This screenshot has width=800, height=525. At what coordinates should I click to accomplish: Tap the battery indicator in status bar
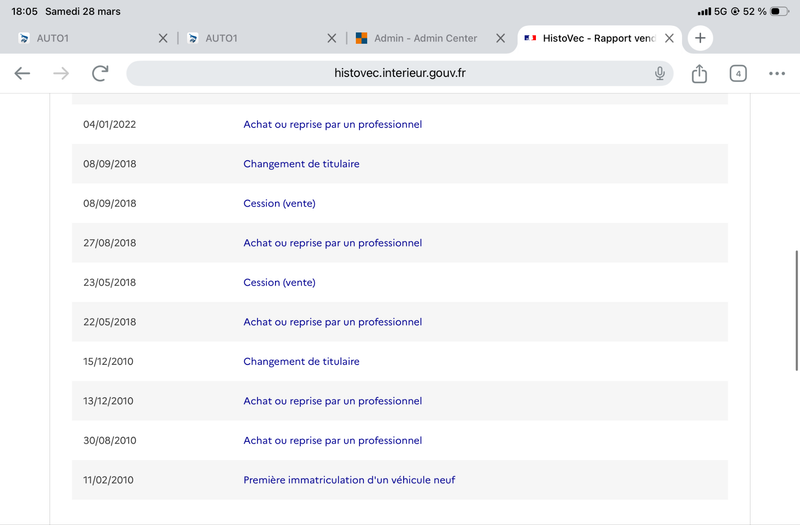(x=780, y=11)
